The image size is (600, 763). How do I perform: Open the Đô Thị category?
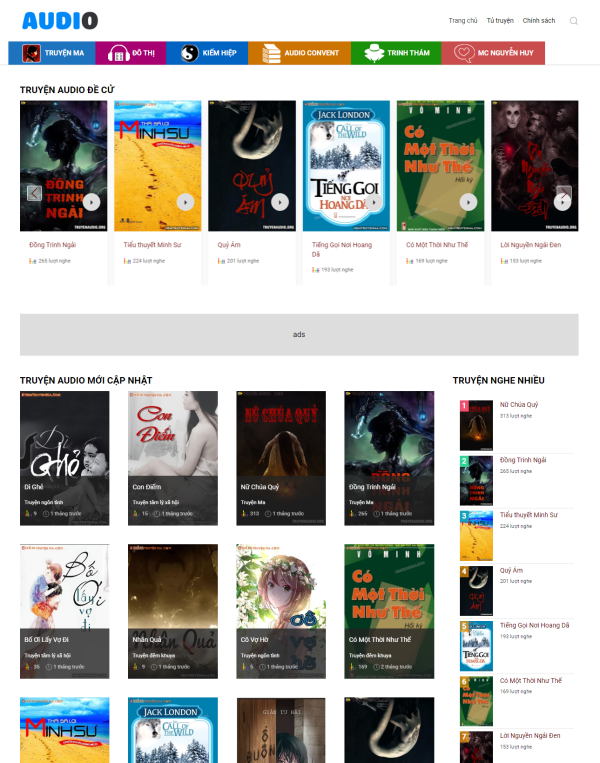[137, 53]
